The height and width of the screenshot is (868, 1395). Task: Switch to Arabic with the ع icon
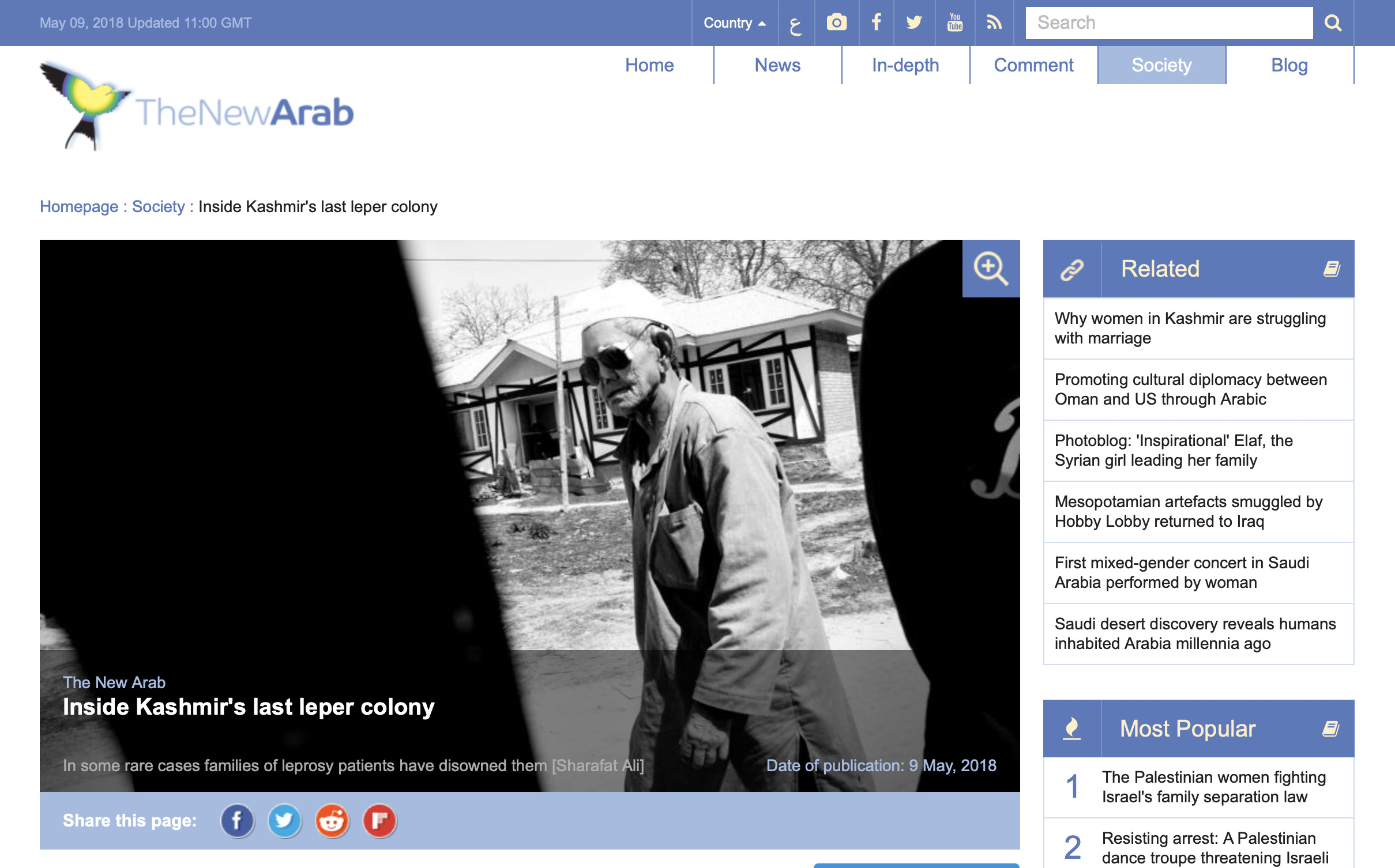coord(797,22)
